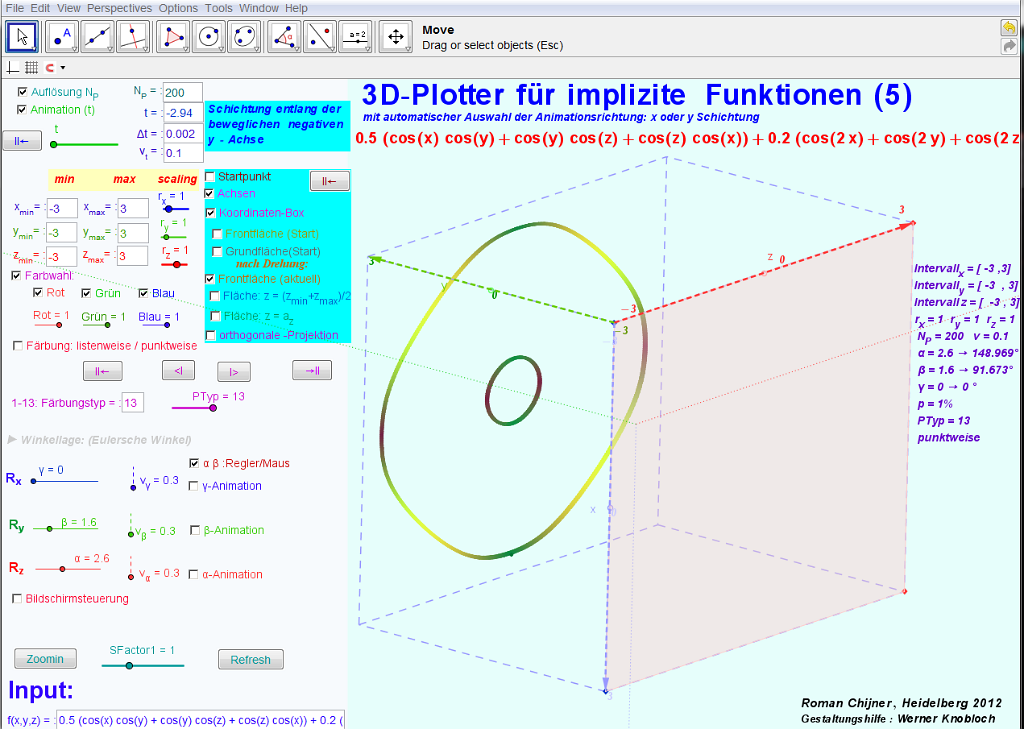Click the PTyp slider handle
1024x729 pixels.
click(212, 408)
